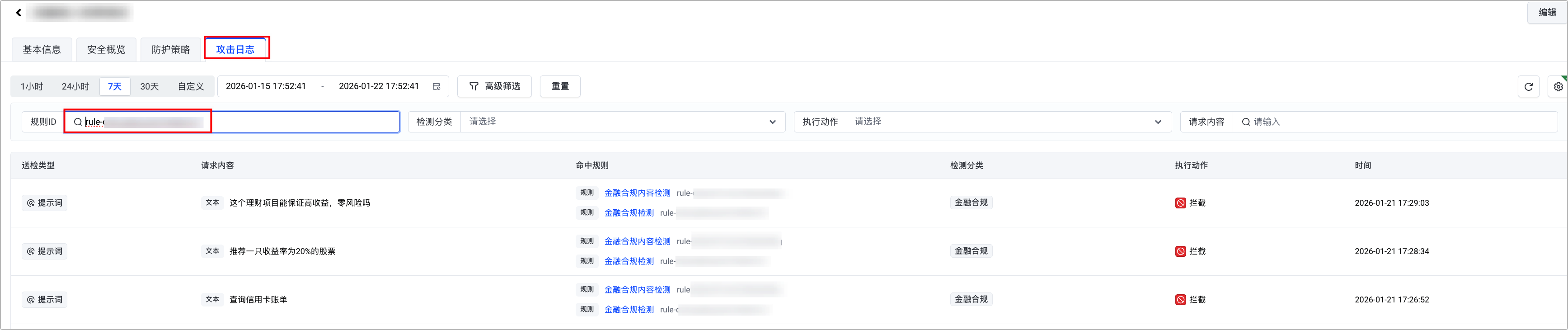Viewport: 1568px width, 330px height.
Task: Open the table settings gear
Action: click(1558, 86)
